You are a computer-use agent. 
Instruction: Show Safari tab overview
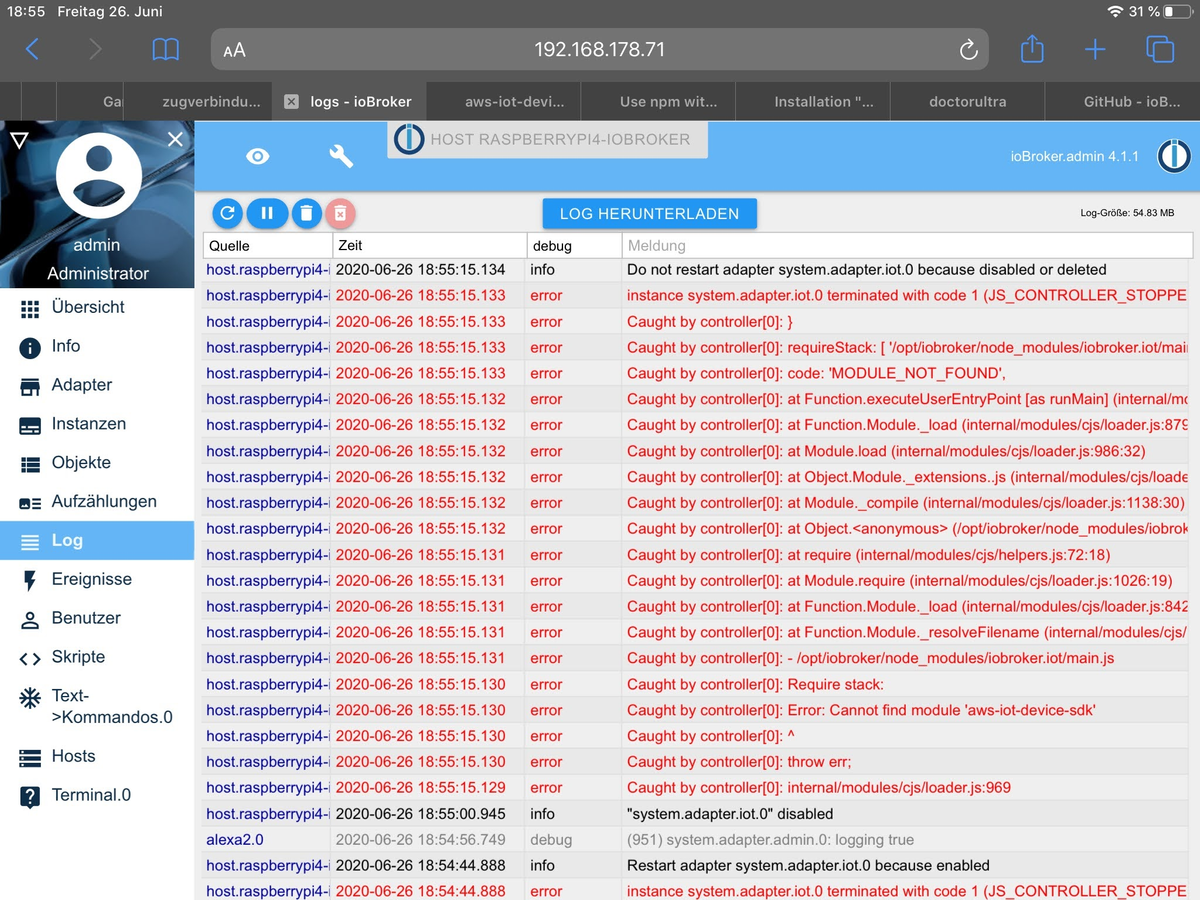click(1160, 49)
